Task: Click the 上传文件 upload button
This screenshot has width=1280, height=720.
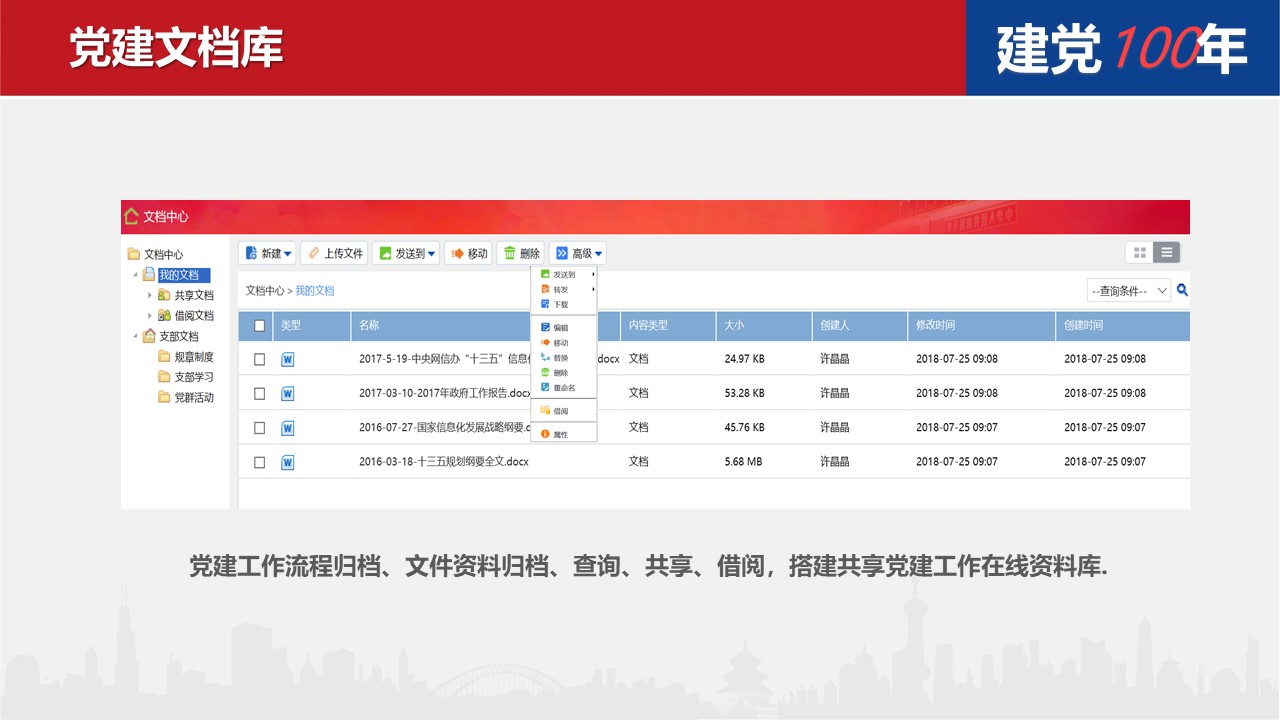Action: pos(334,254)
